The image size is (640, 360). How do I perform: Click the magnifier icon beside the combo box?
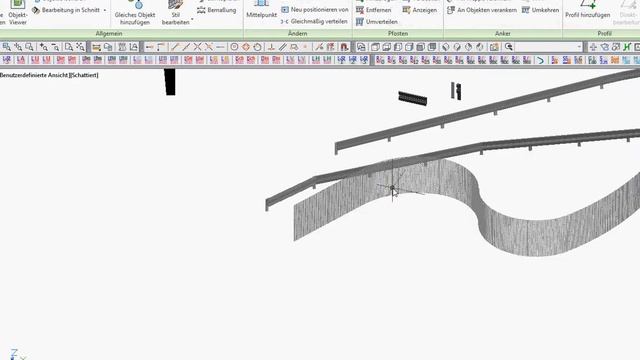(509, 47)
